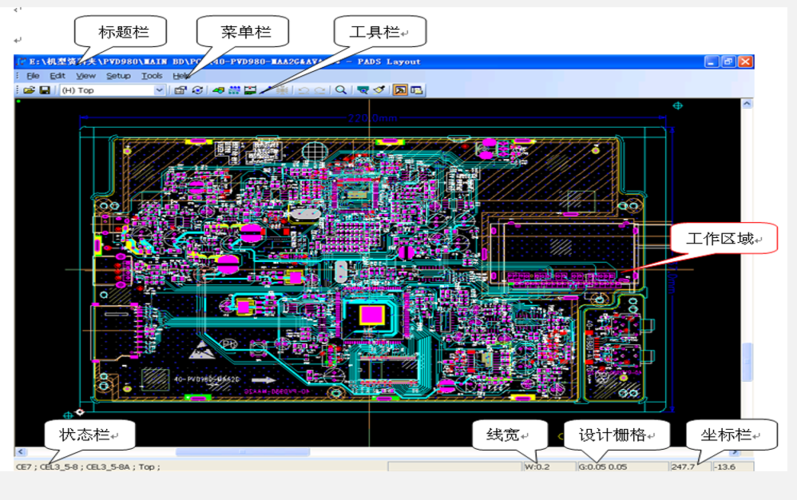Click the status text CE7 ; CEL3_5-8

(47, 466)
